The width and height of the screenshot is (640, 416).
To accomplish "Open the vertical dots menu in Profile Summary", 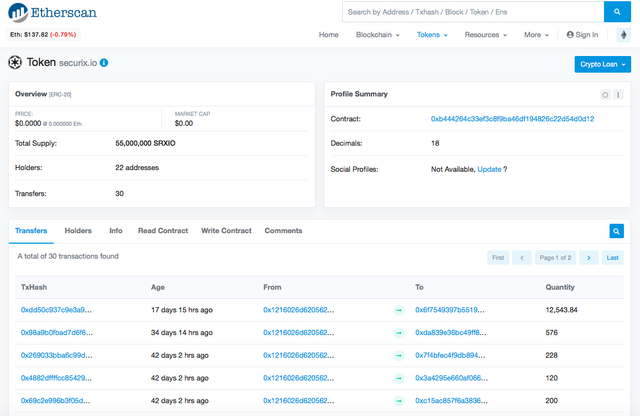I will click(x=618, y=95).
